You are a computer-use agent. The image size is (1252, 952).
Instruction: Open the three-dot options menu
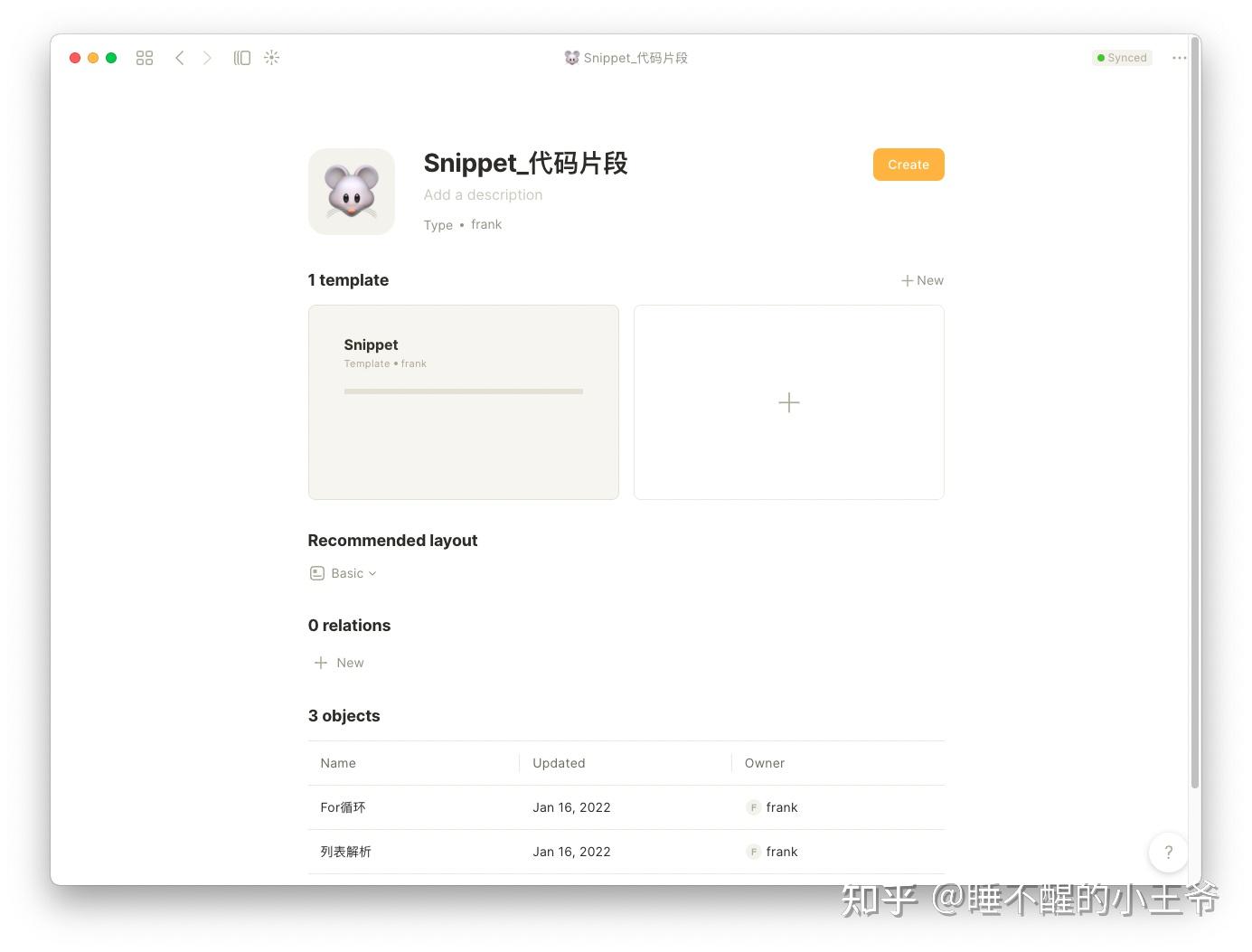click(1179, 57)
